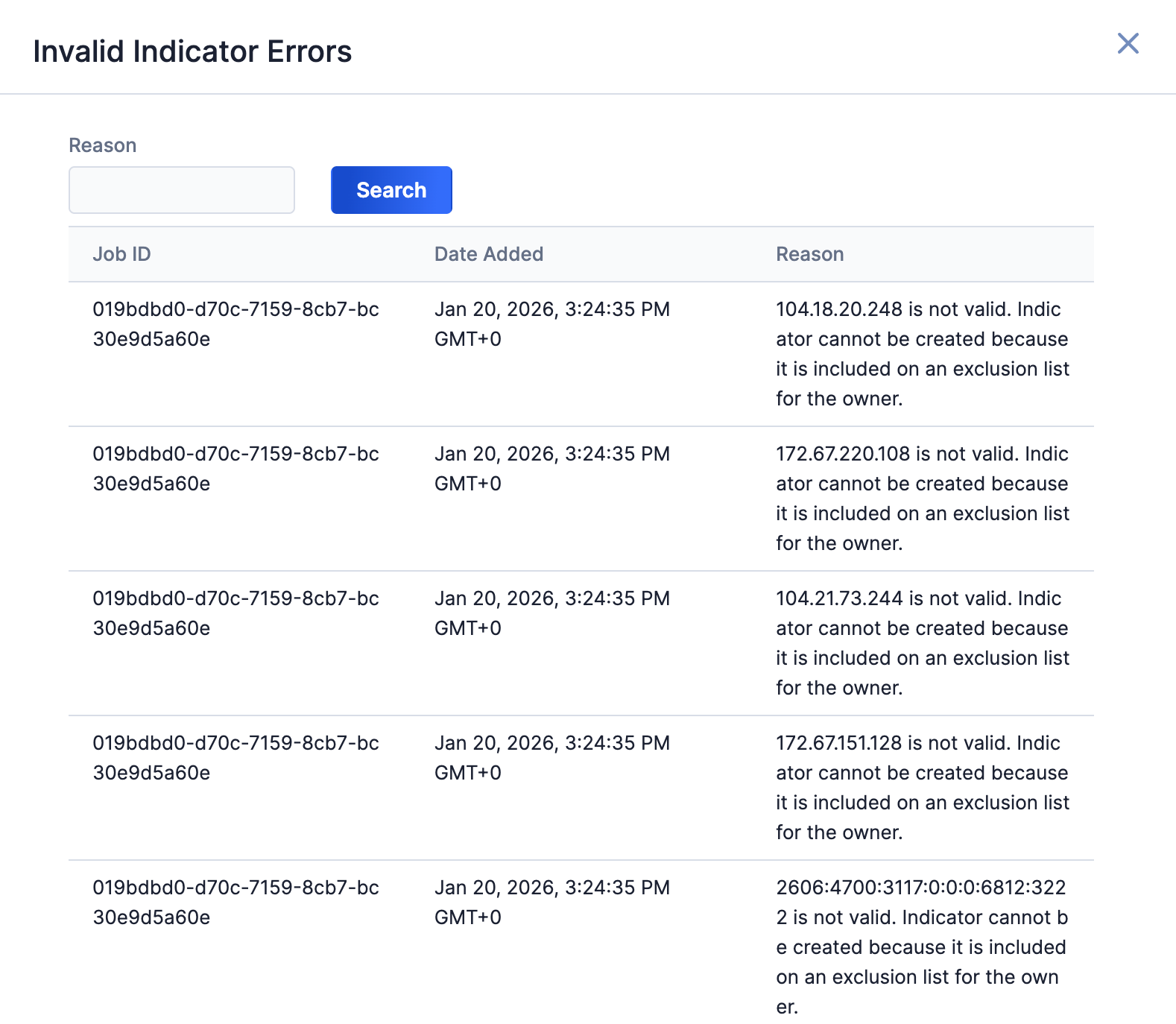
Task: Click the Reason label above the input
Action: (102, 145)
